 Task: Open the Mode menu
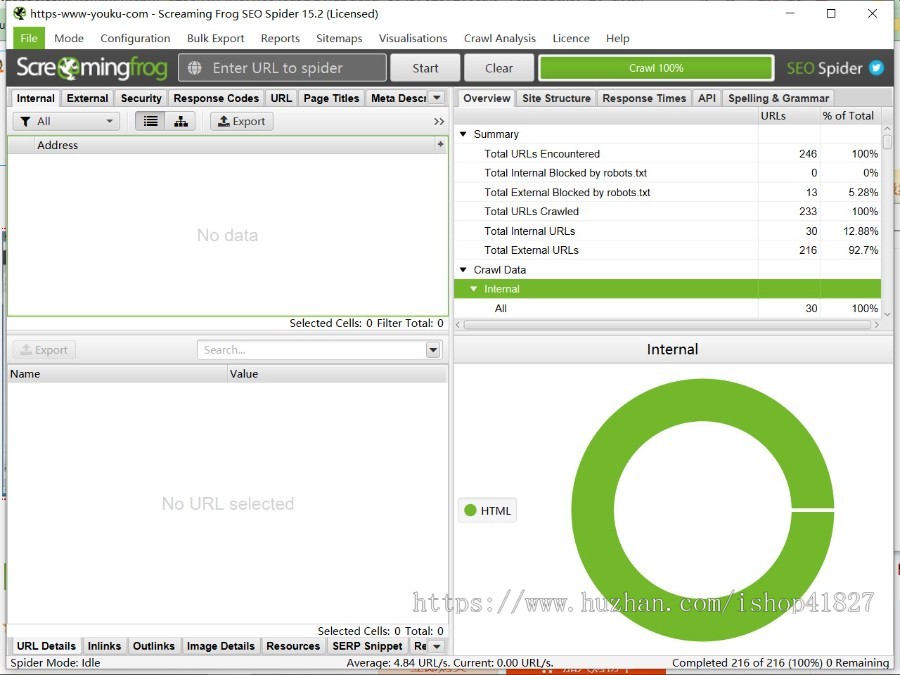(x=69, y=38)
